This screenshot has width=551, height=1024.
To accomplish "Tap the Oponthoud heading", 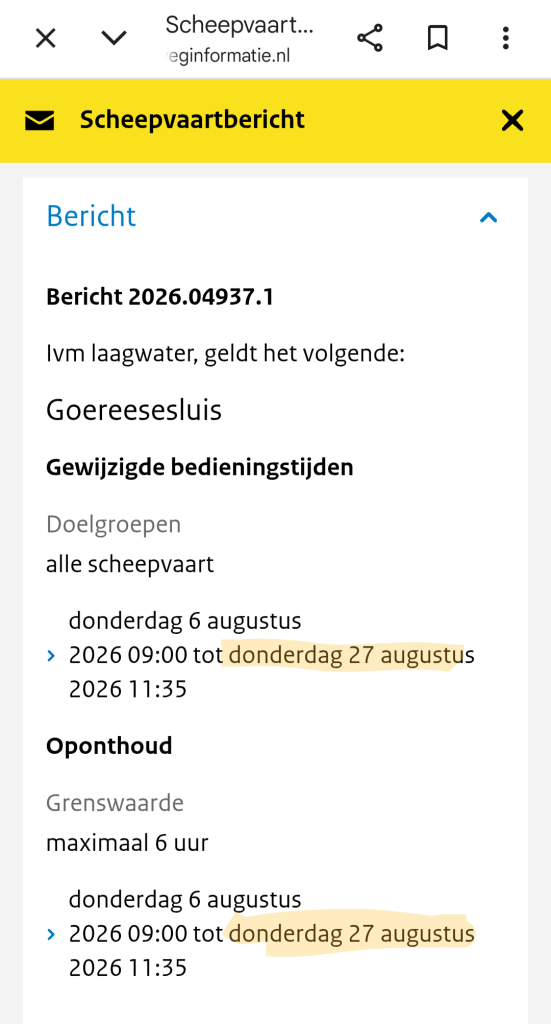I will point(109,746).
